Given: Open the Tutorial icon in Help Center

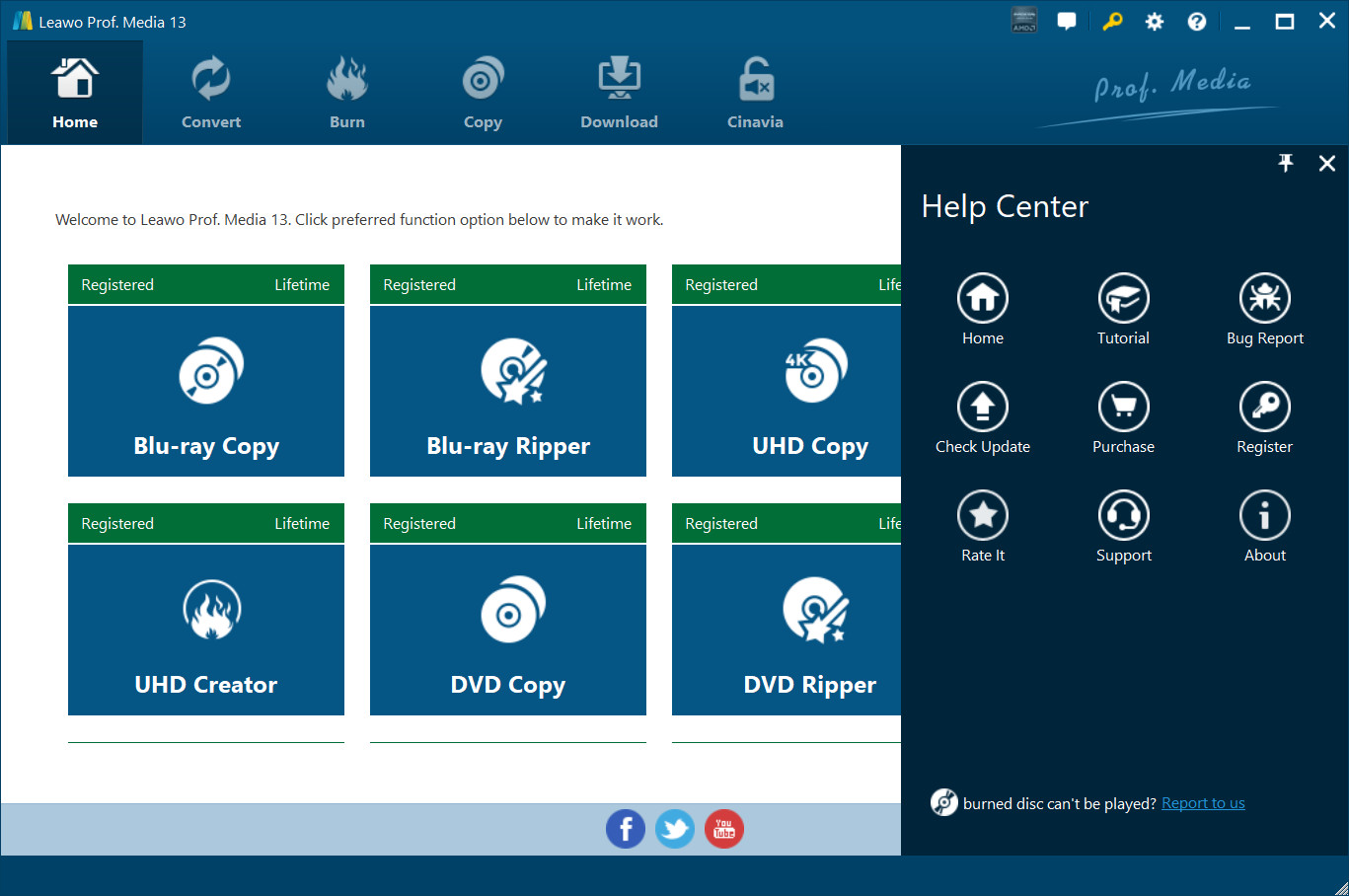Looking at the screenshot, I should [1123, 298].
